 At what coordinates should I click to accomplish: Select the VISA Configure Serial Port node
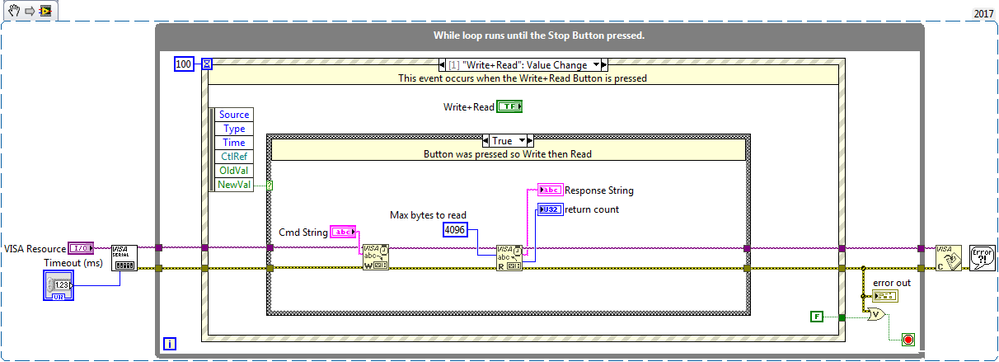124,257
